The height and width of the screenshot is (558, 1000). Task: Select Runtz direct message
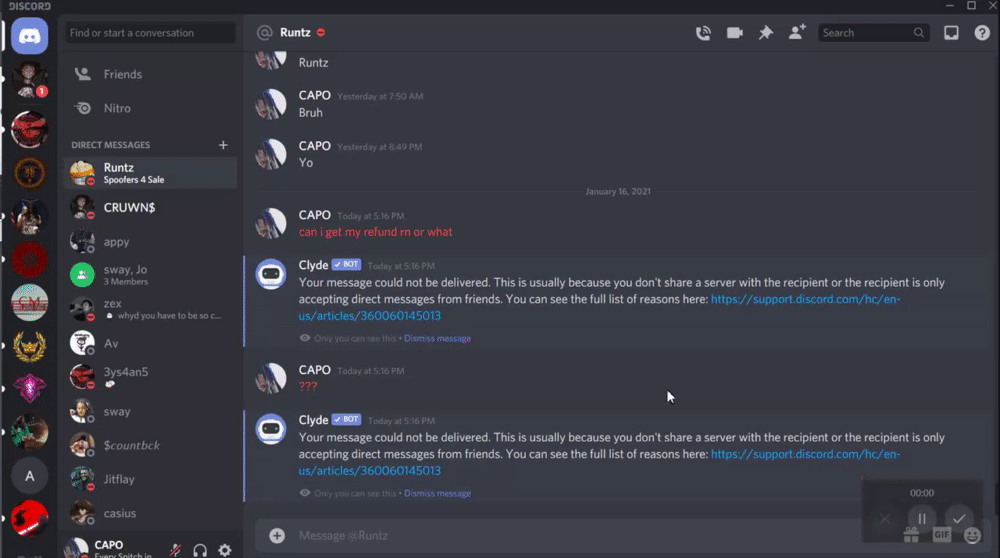click(151, 173)
